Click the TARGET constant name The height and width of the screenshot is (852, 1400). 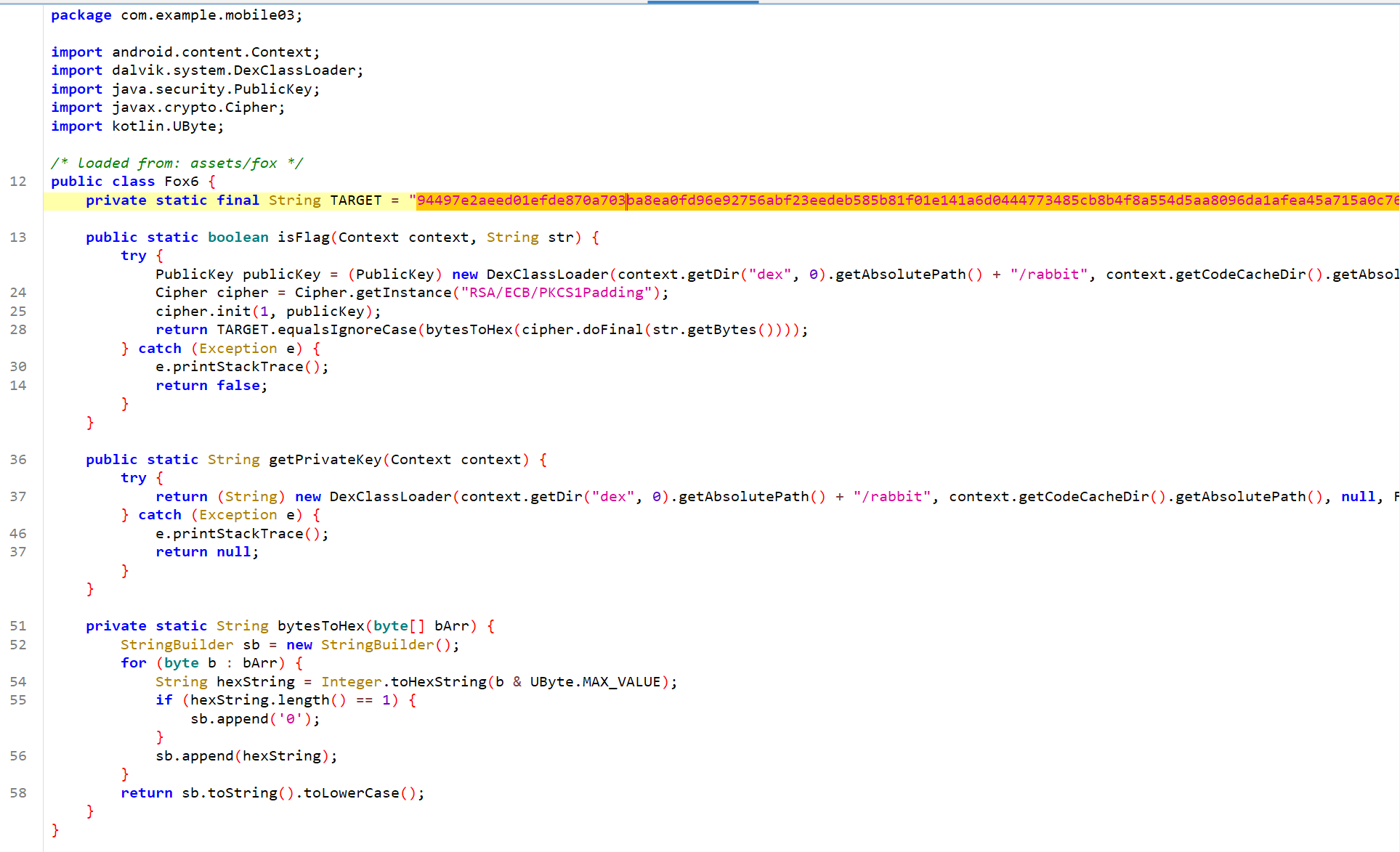point(355,200)
